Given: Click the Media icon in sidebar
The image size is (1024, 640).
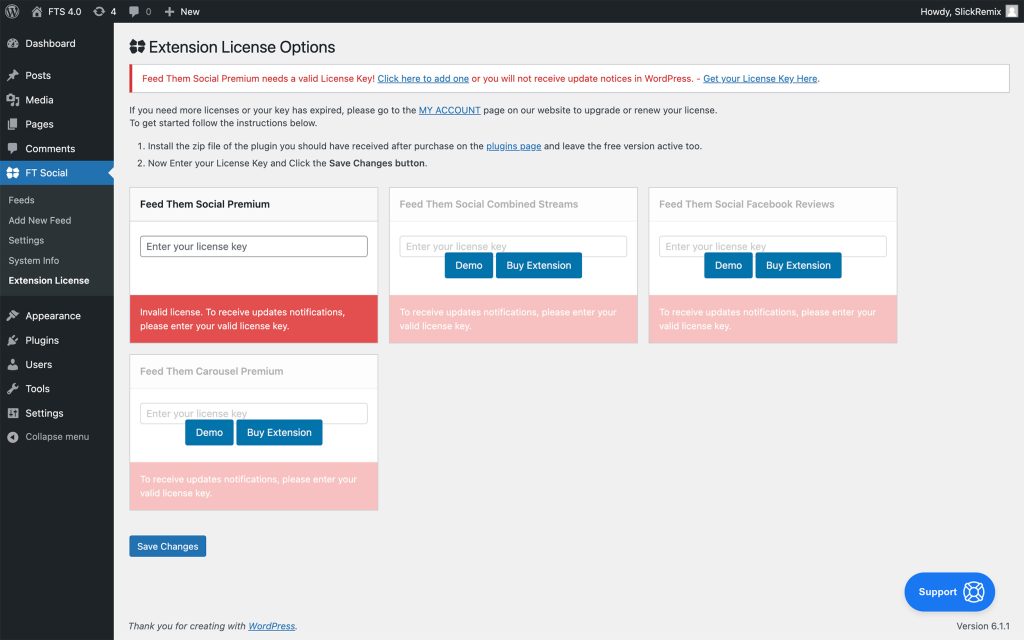Looking at the screenshot, I should coord(12,100).
